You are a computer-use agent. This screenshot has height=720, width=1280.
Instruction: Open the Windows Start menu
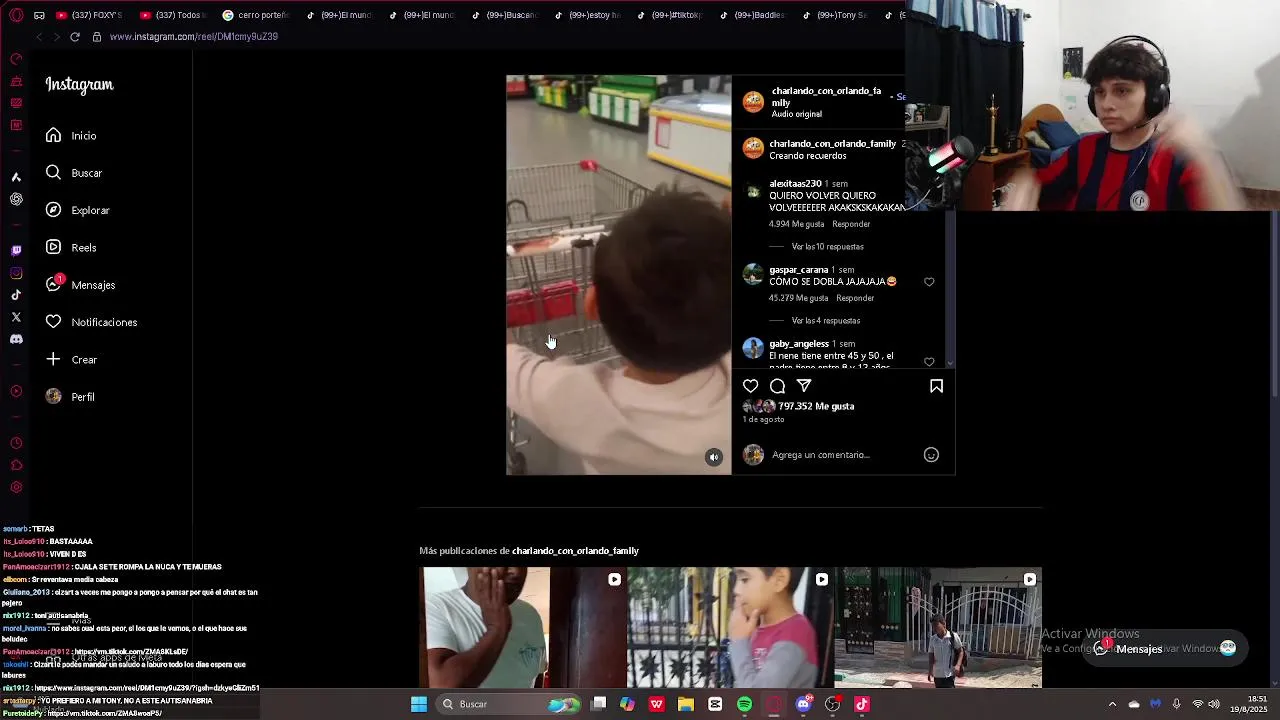coord(419,704)
